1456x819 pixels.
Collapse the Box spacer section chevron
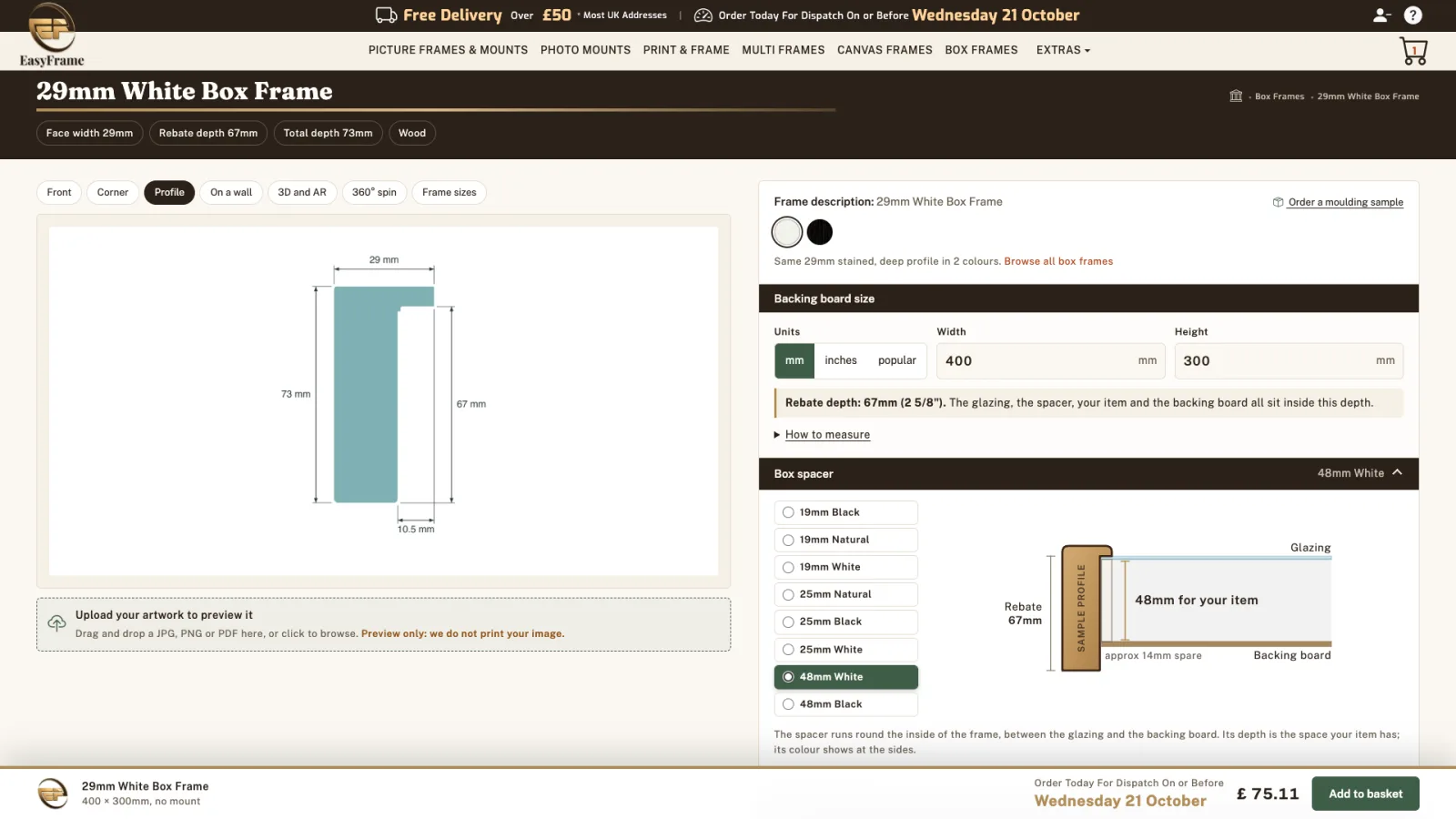coord(1397,472)
